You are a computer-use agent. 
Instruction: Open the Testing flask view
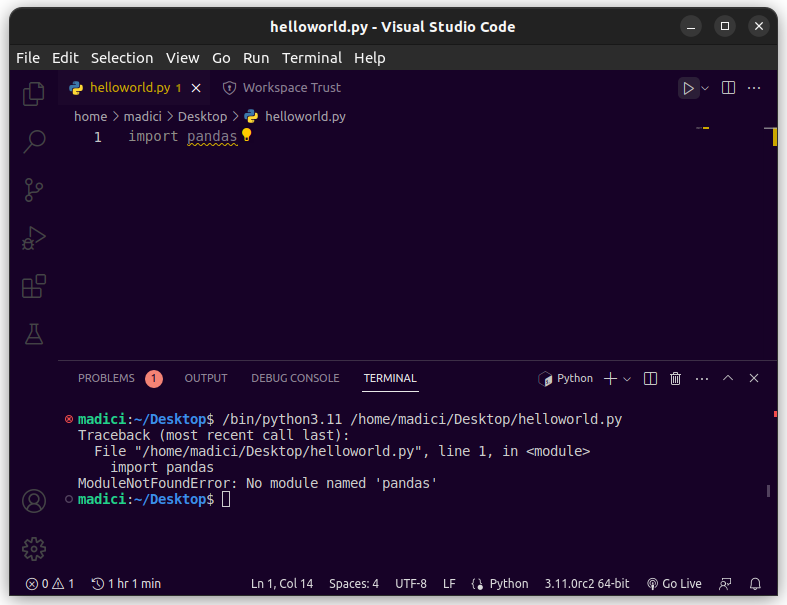pyautogui.click(x=34, y=334)
